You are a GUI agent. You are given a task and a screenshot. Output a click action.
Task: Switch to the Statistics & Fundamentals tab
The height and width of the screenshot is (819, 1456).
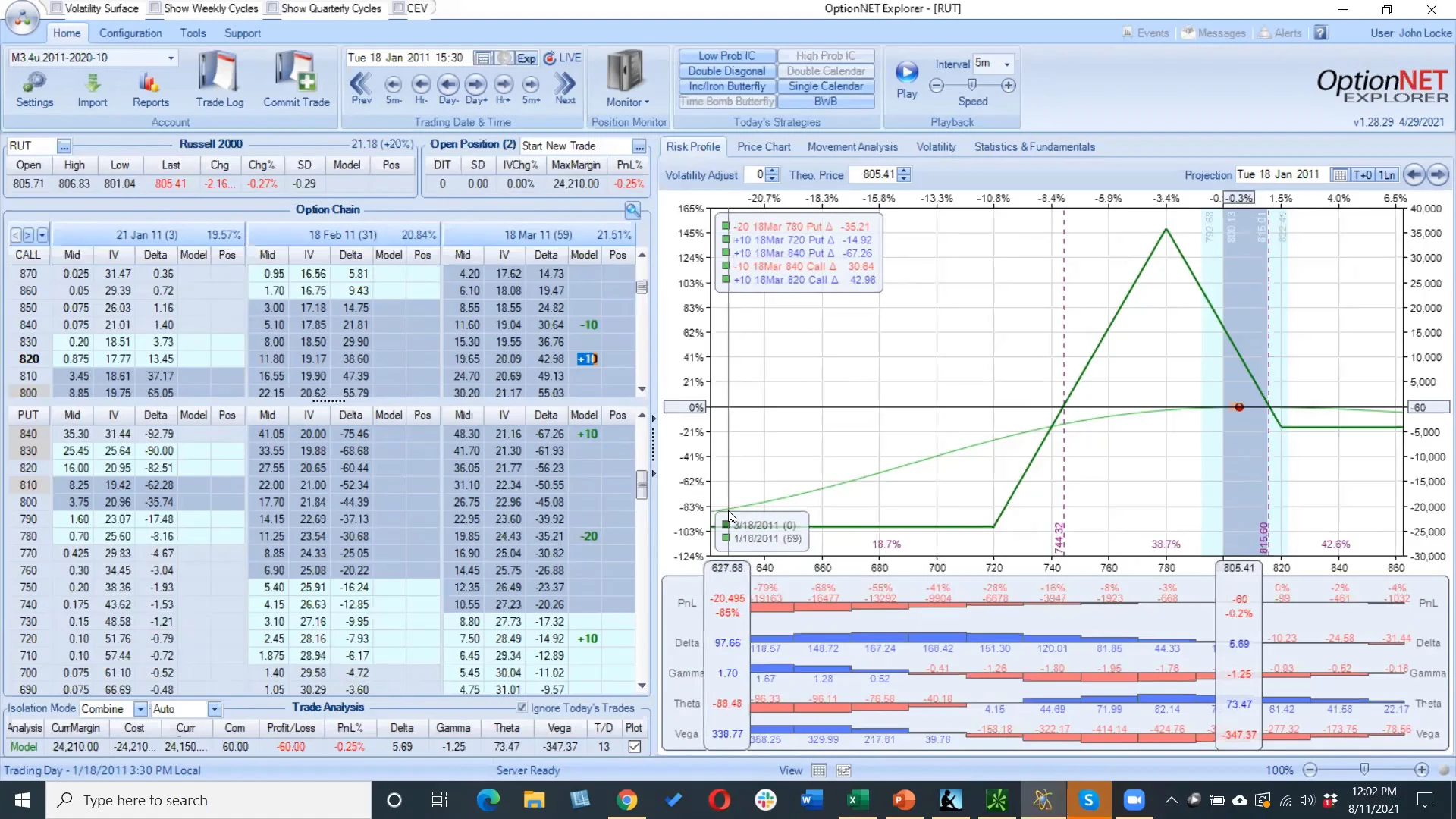coord(1034,147)
